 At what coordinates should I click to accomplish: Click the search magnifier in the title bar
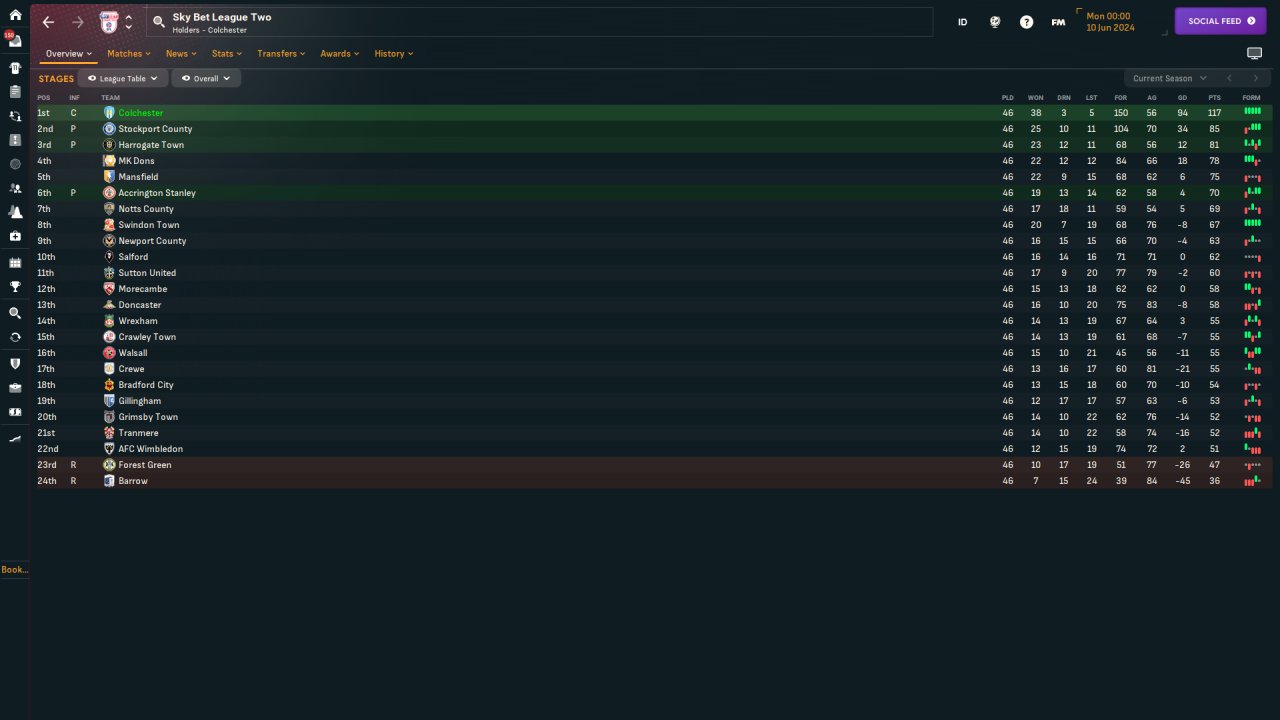(159, 22)
